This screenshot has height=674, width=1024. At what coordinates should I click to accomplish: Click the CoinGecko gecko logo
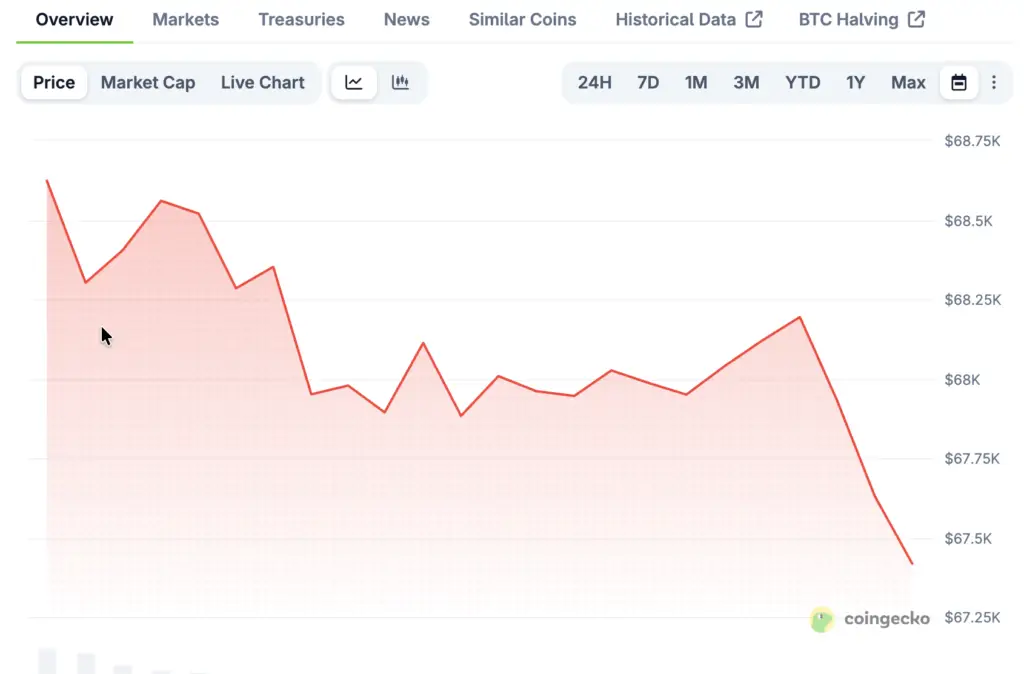pyautogui.click(x=822, y=619)
